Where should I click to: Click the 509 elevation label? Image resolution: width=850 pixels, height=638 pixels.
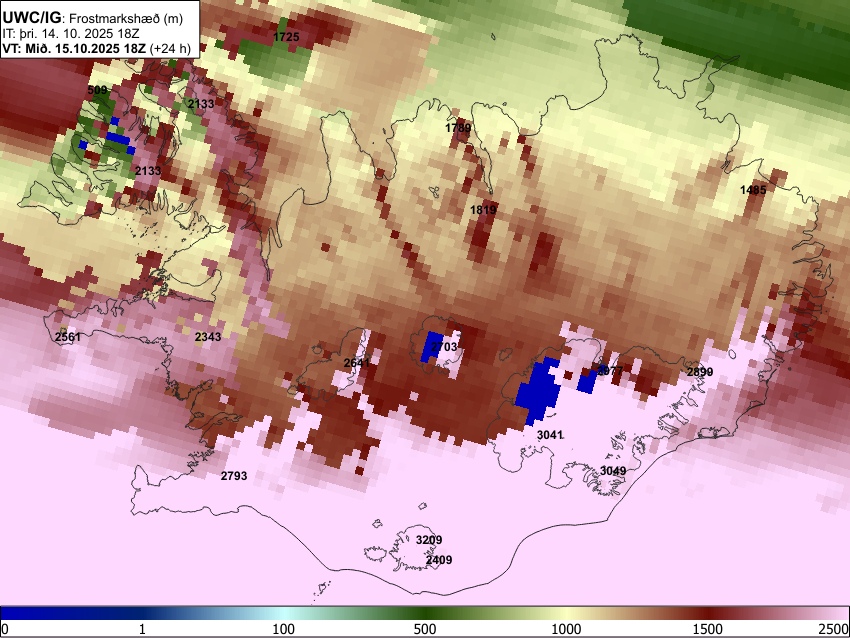coord(98,90)
